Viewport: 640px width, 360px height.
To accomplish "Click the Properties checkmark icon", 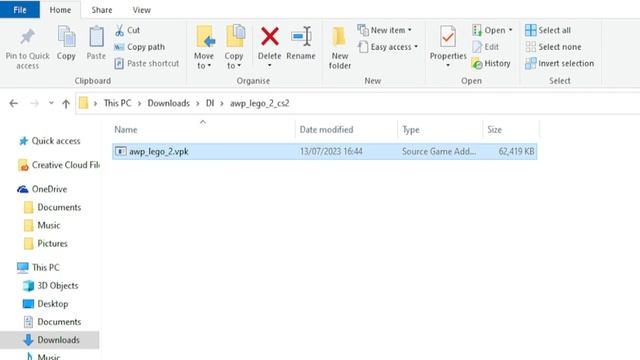I will click(x=448, y=37).
